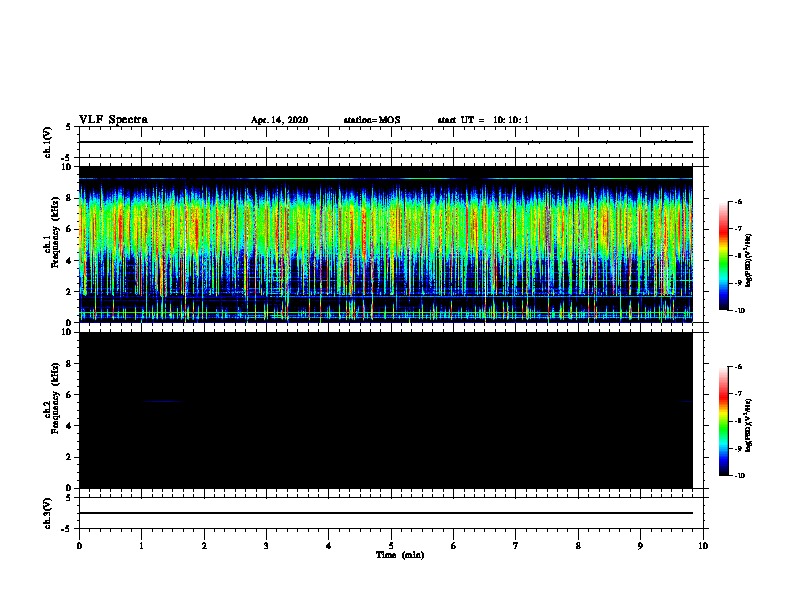This screenshot has height=612, width=792.
Task: Click time axis tick label "5"
Action: [391, 546]
